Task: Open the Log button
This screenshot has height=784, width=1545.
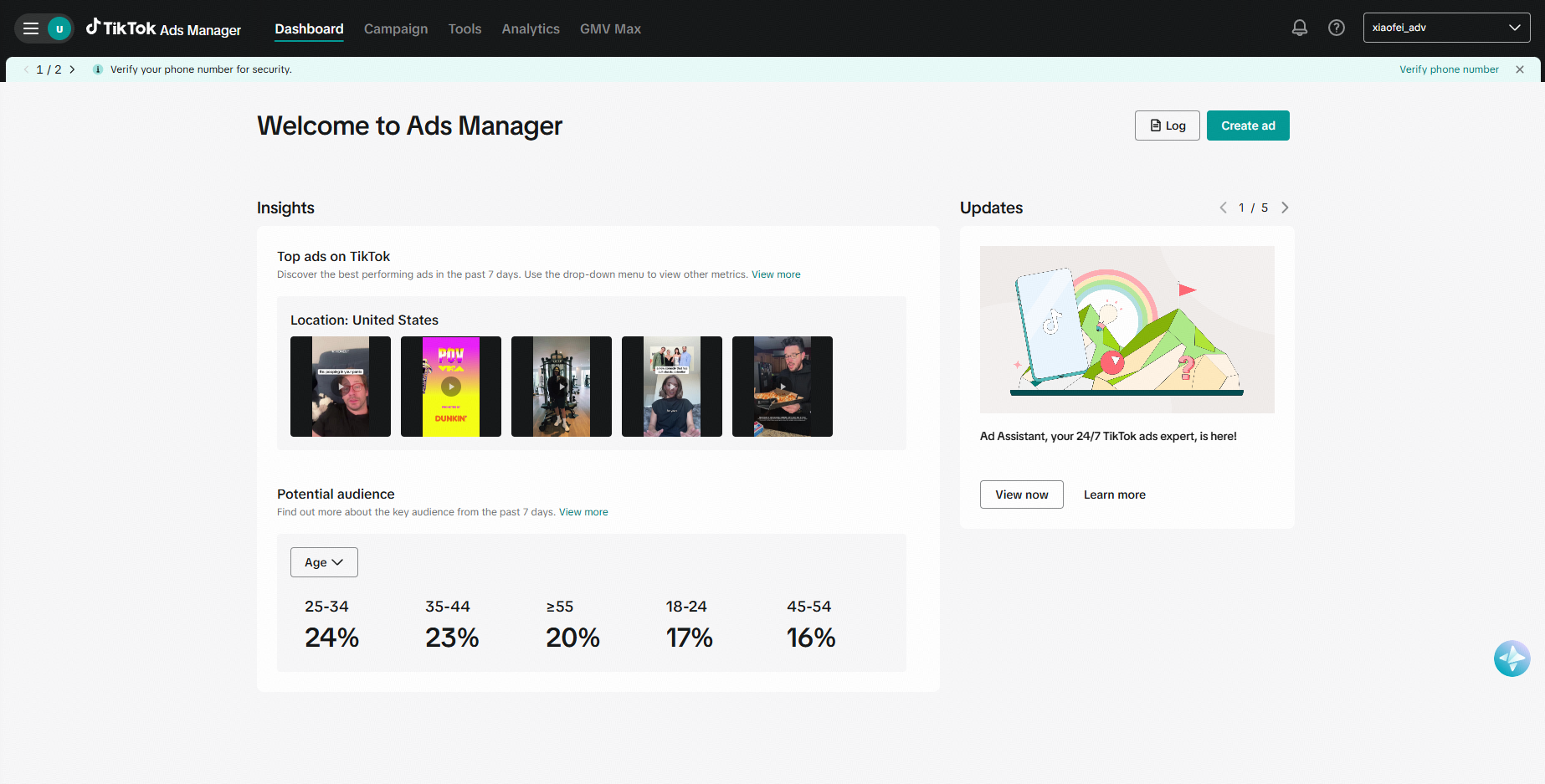Action: [x=1167, y=126]
